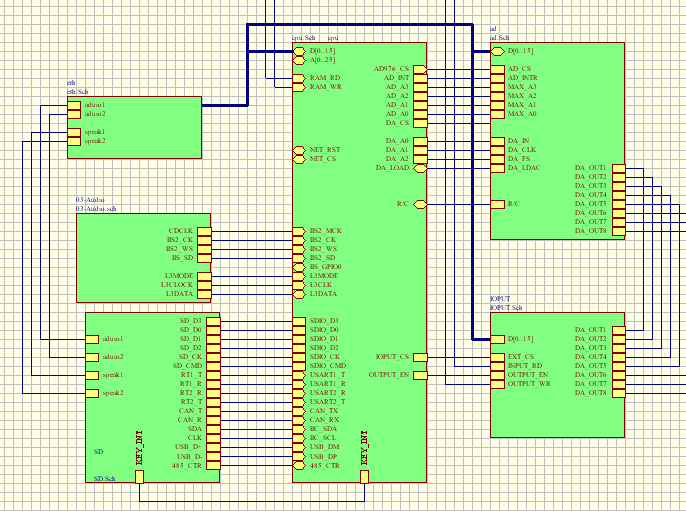Click the wire connecting both KEY_INT ports
The width and height of the screenshot is (686, 511).
250,498
